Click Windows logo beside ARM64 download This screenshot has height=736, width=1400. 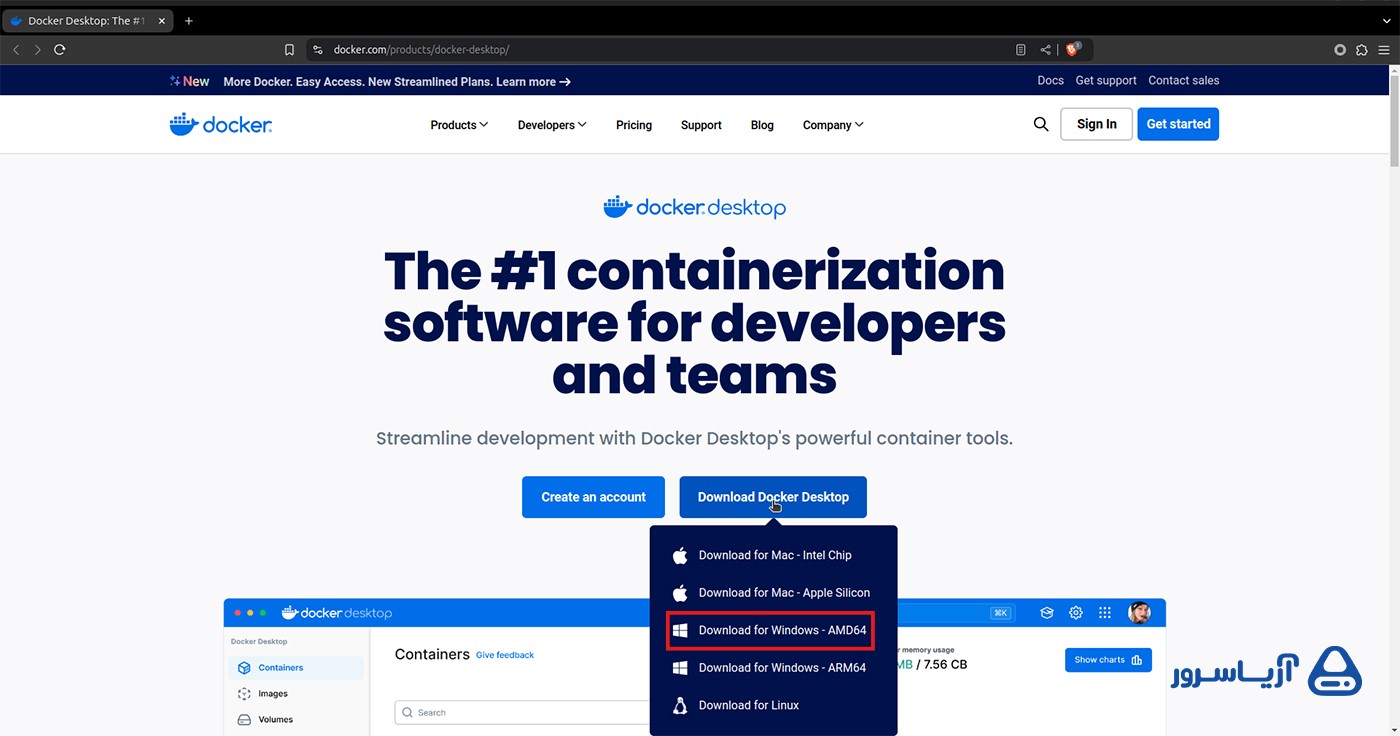680,668
